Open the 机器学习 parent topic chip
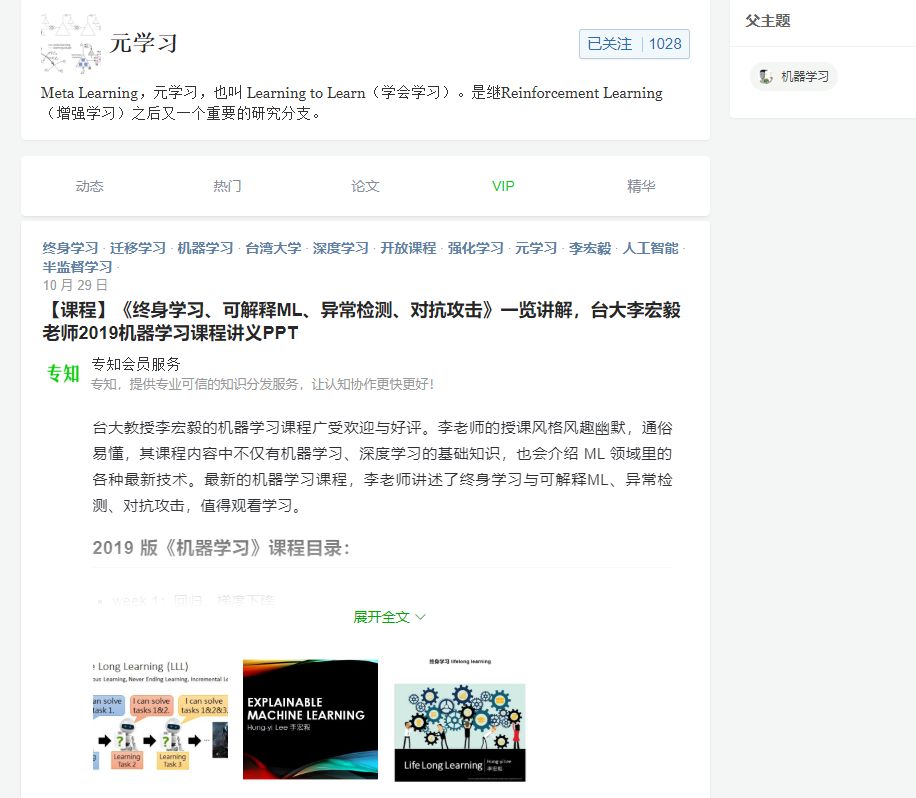Screen dimensions: 916x798 click(794, 76)
